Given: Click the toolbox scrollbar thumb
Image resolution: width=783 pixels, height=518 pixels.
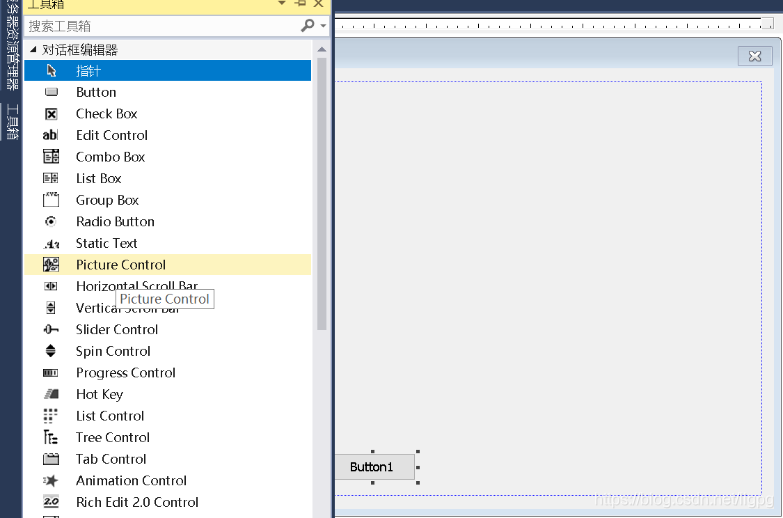Looking at the screenshot, I should point(322,194).
